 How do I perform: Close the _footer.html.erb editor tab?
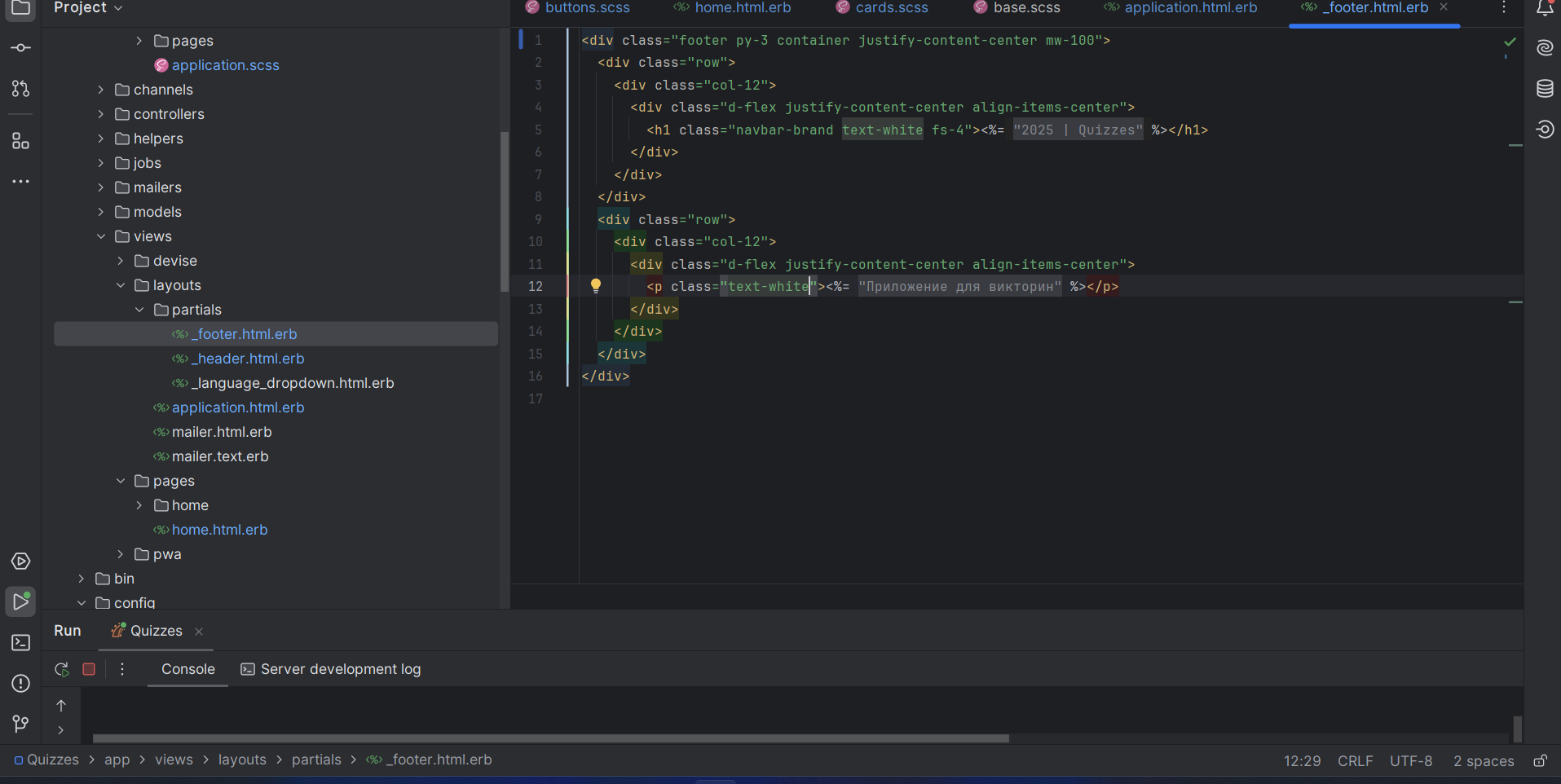tap(1444, 7)
